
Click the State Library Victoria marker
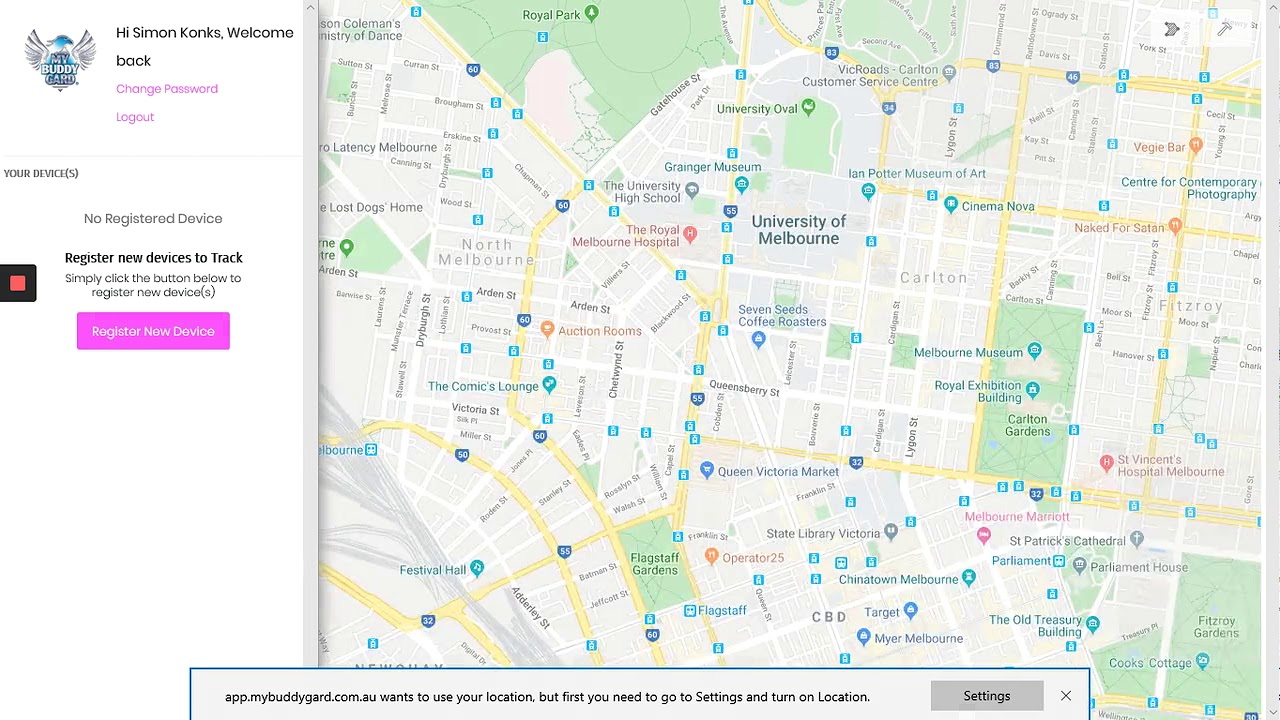tap(891, 532)
